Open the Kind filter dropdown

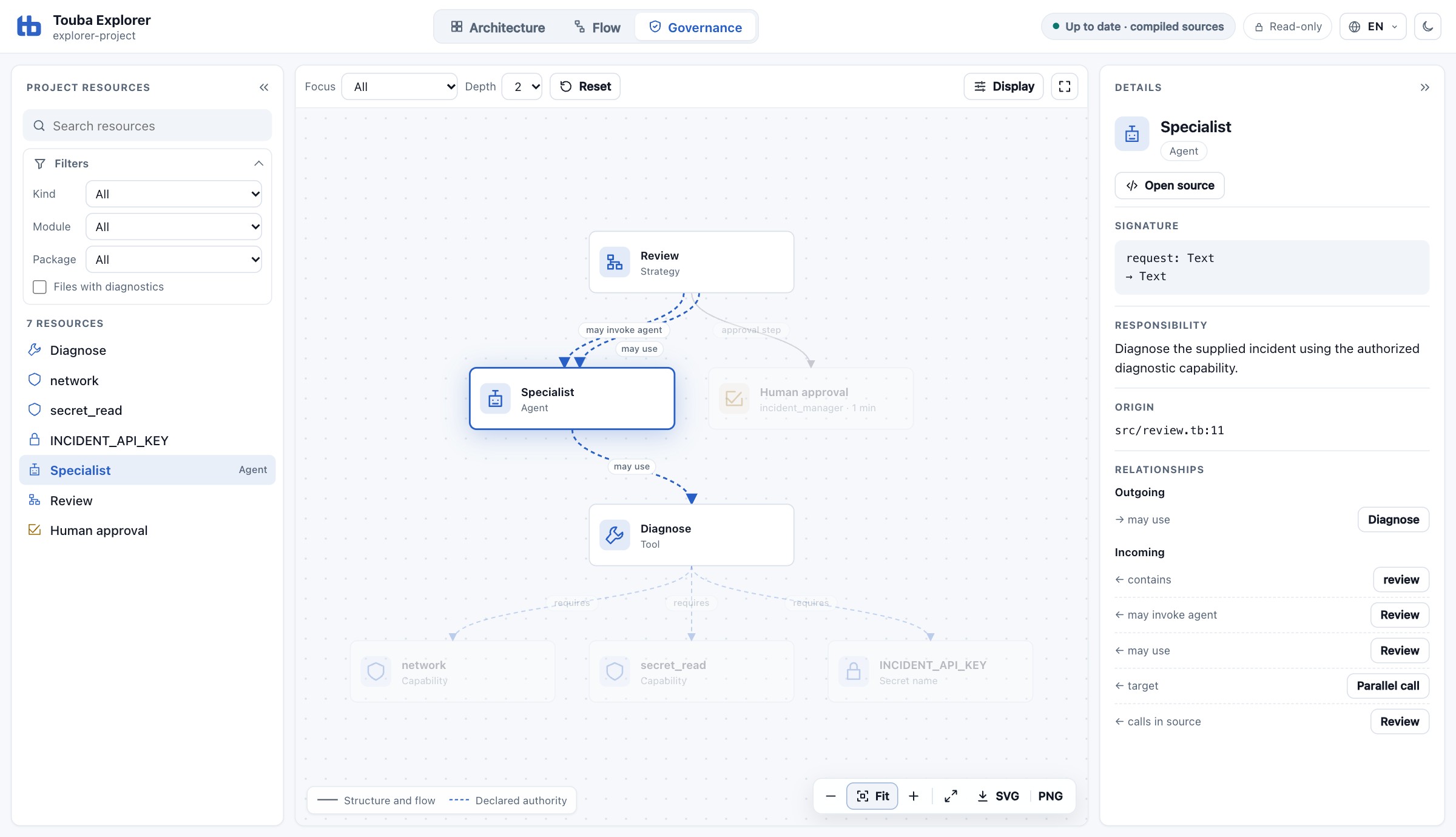click(174, 194)
